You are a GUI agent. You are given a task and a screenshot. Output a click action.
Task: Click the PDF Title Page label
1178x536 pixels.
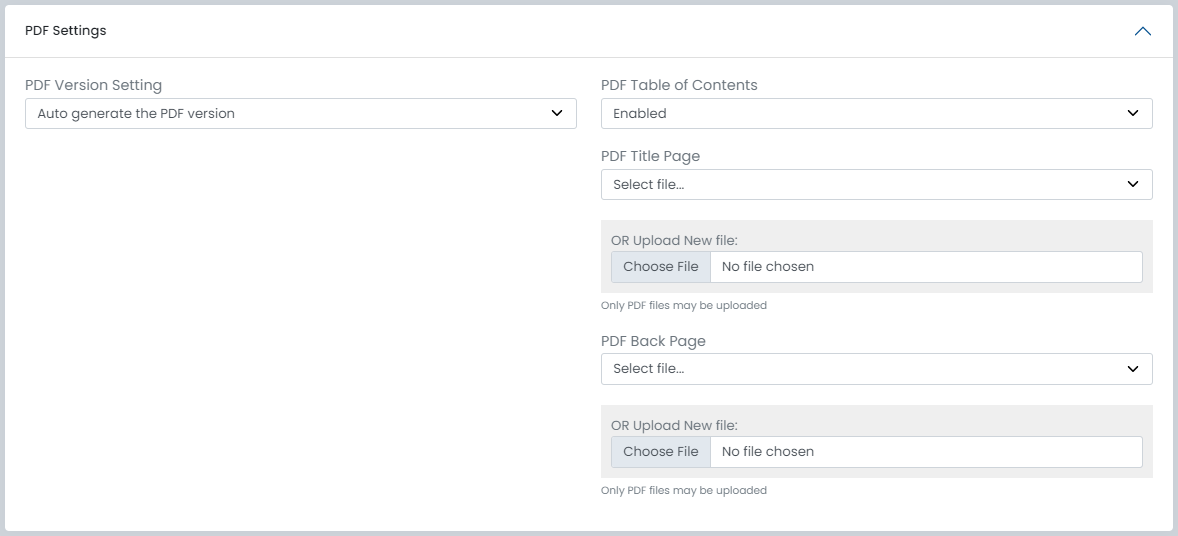tap(650, 157)
